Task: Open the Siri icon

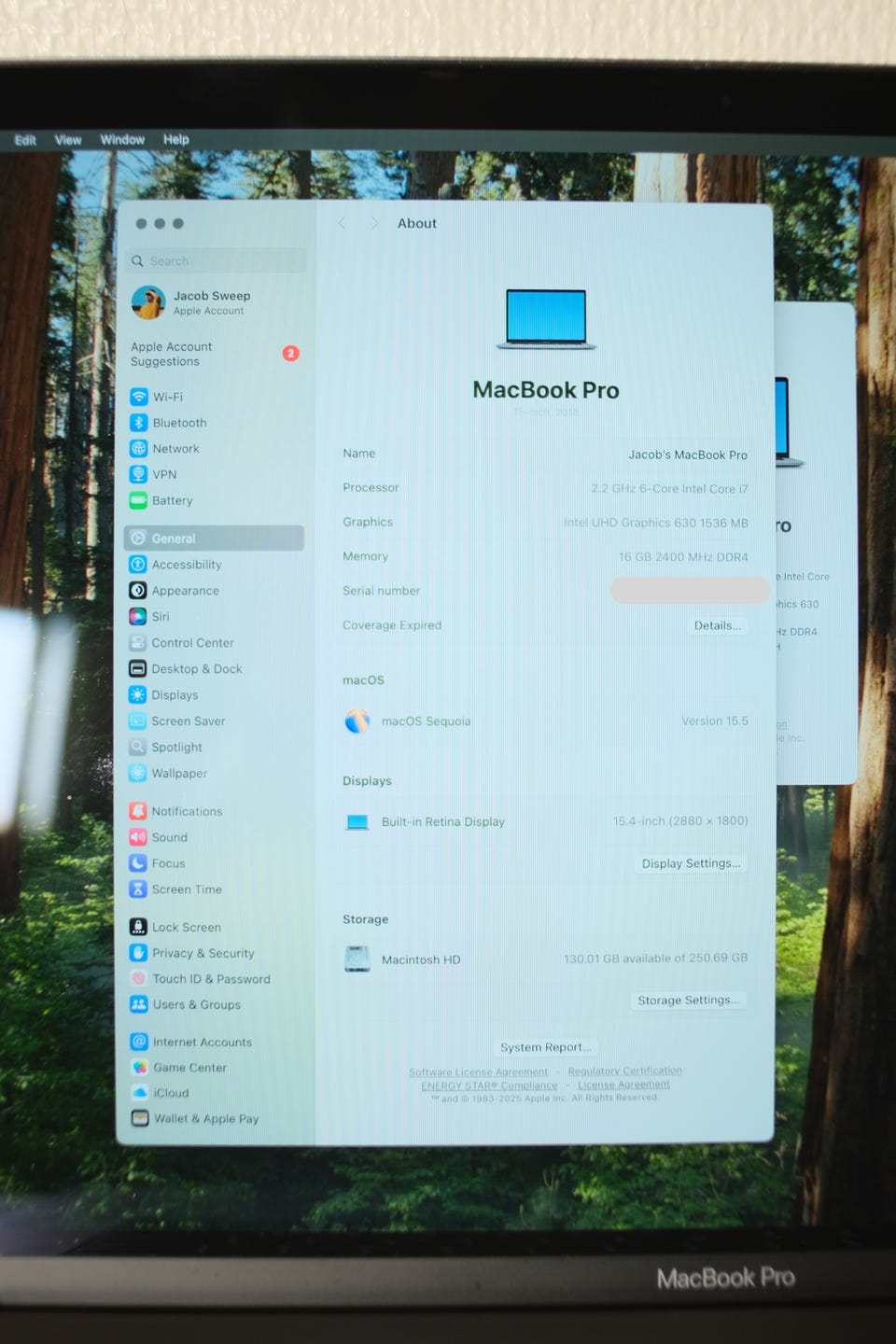Action: click(137, 617)
